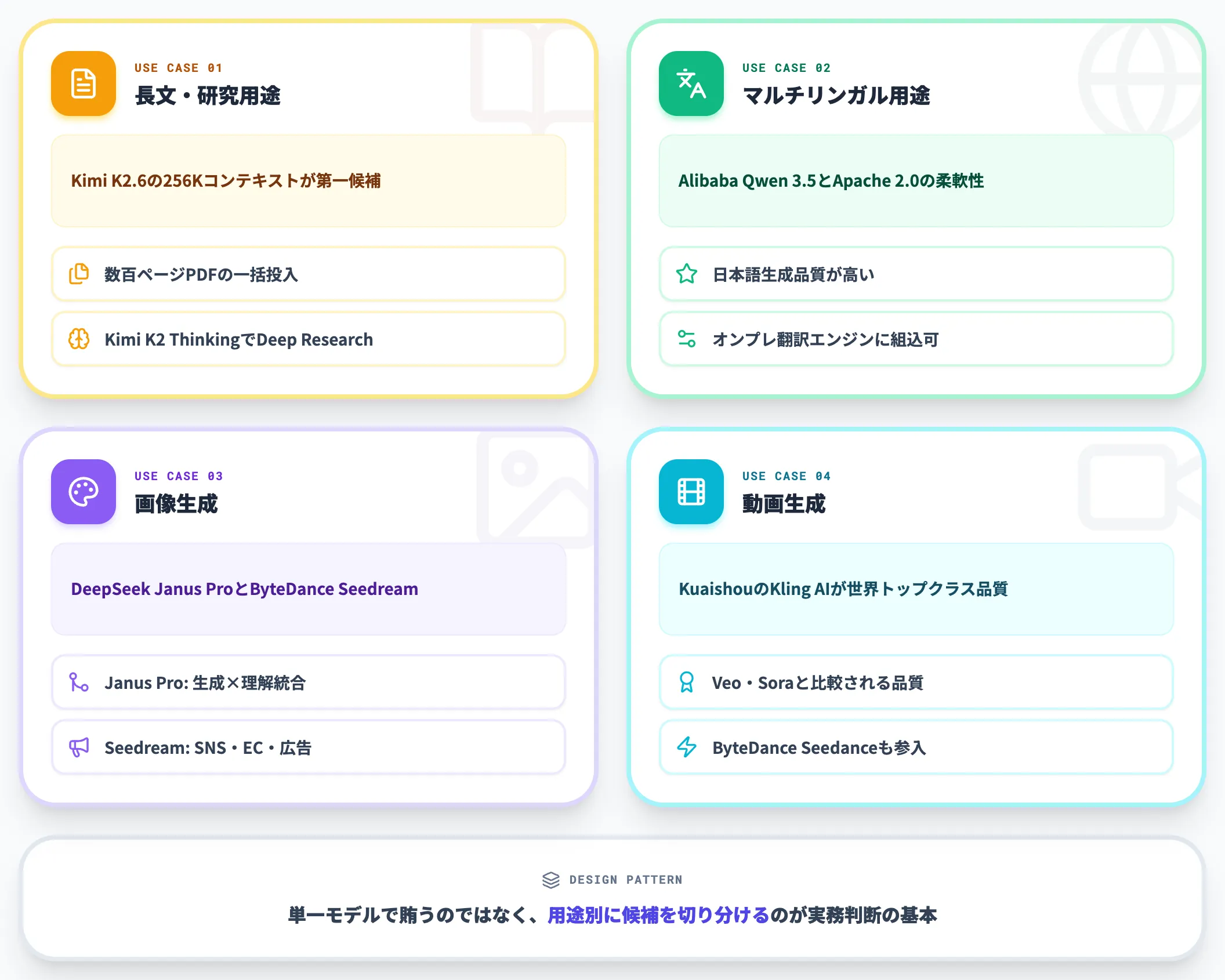Click the Kimi K2.6の256Kコンテキスト highlight box
The height and width of the screenshot is (980, 1225).
pos(309,181)
